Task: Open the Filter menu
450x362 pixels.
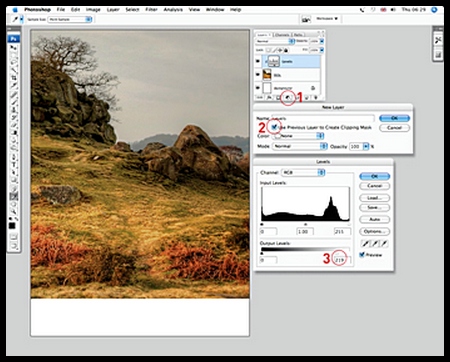Action: (151, 10)
